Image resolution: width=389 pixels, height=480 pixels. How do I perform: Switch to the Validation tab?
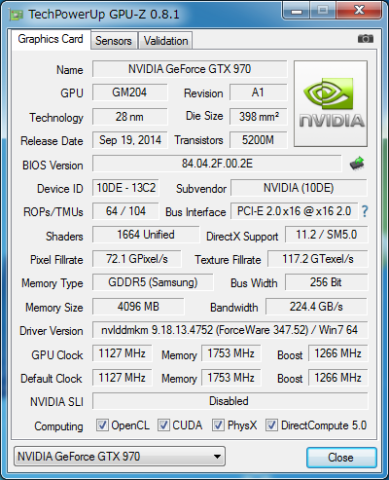point(166,41)
